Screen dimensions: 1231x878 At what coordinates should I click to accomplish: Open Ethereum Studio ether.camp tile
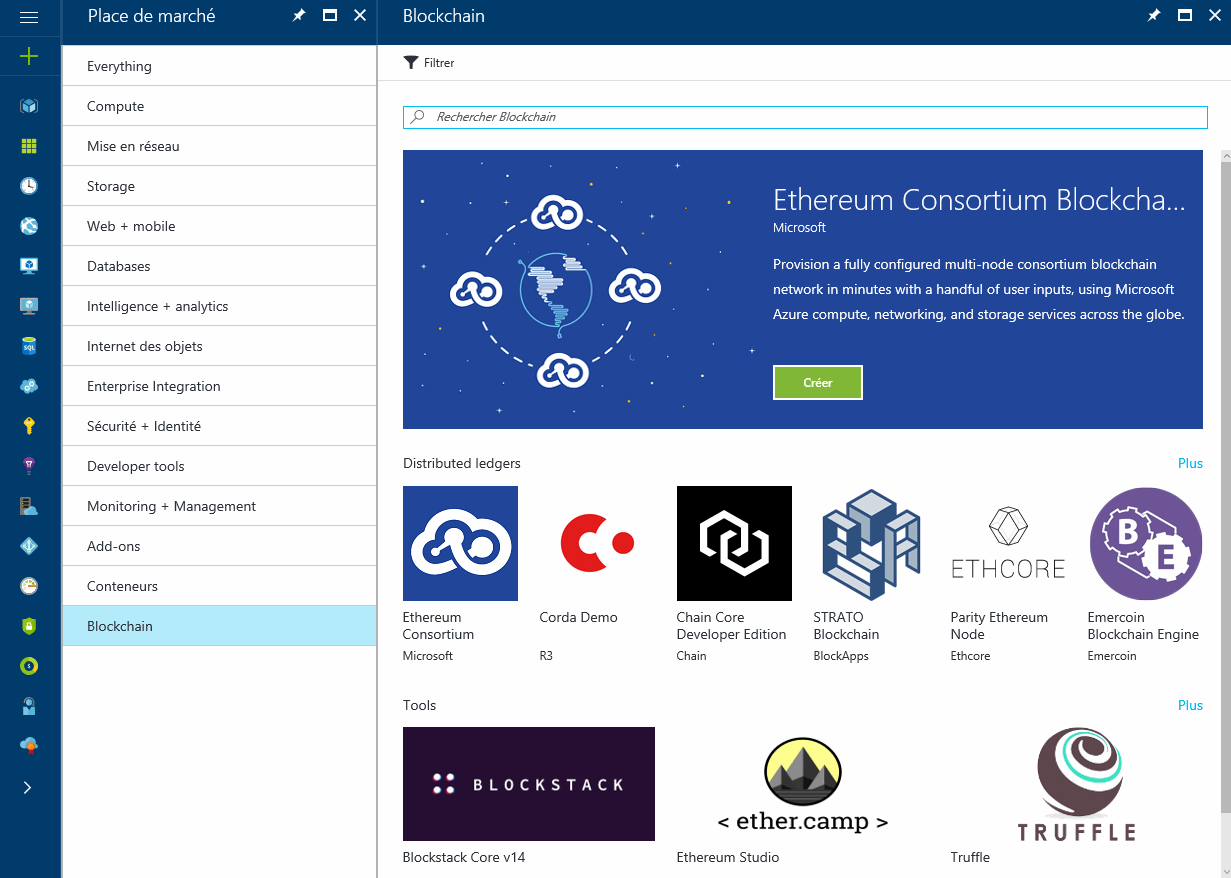pos(803,796)
